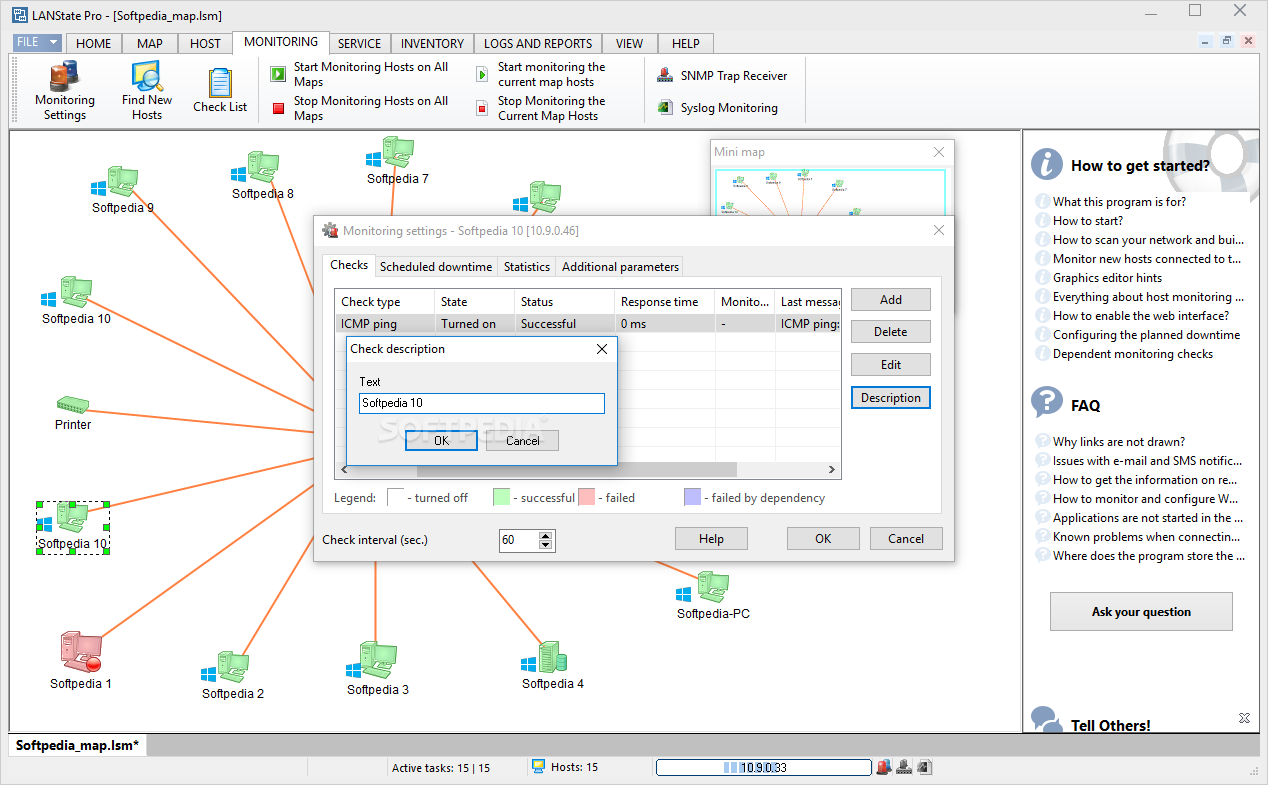Increase the check interval with up arrow
This screenshot has width=1268, height=785.
coord(545,535)
